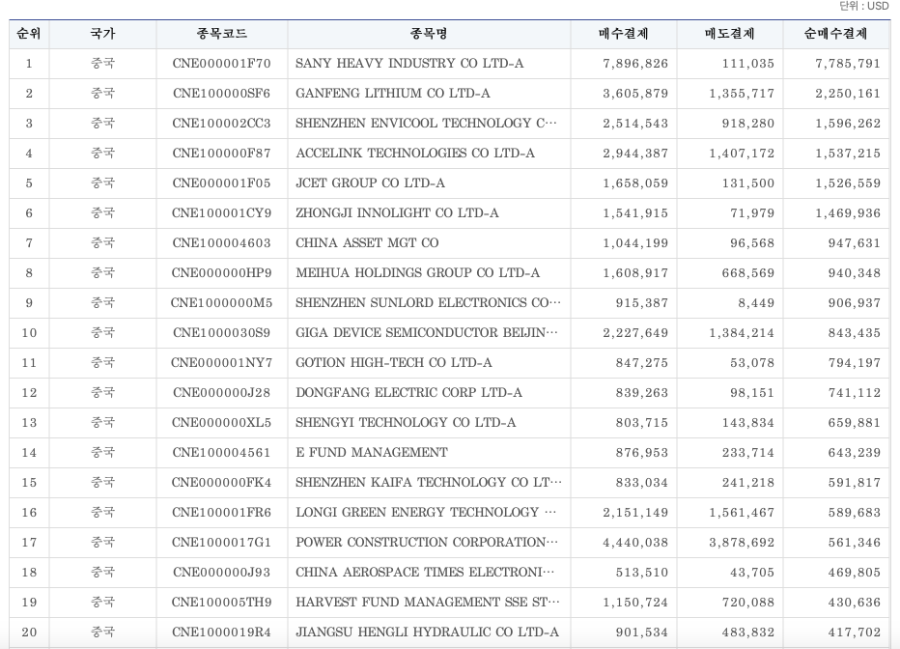Click the 매도결제 column header
The width and height of the screenshot is (900, 649).
point(730,34)
